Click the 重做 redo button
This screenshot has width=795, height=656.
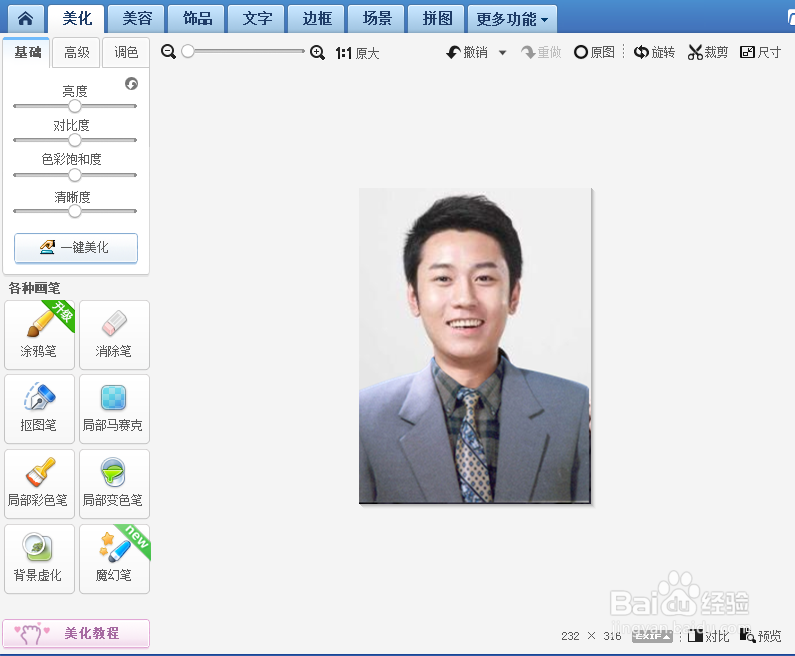click(x=541, y=52)
